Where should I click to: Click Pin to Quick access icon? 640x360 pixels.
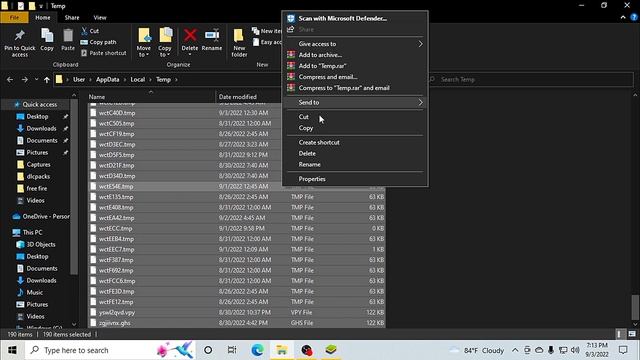coord(20,42)
